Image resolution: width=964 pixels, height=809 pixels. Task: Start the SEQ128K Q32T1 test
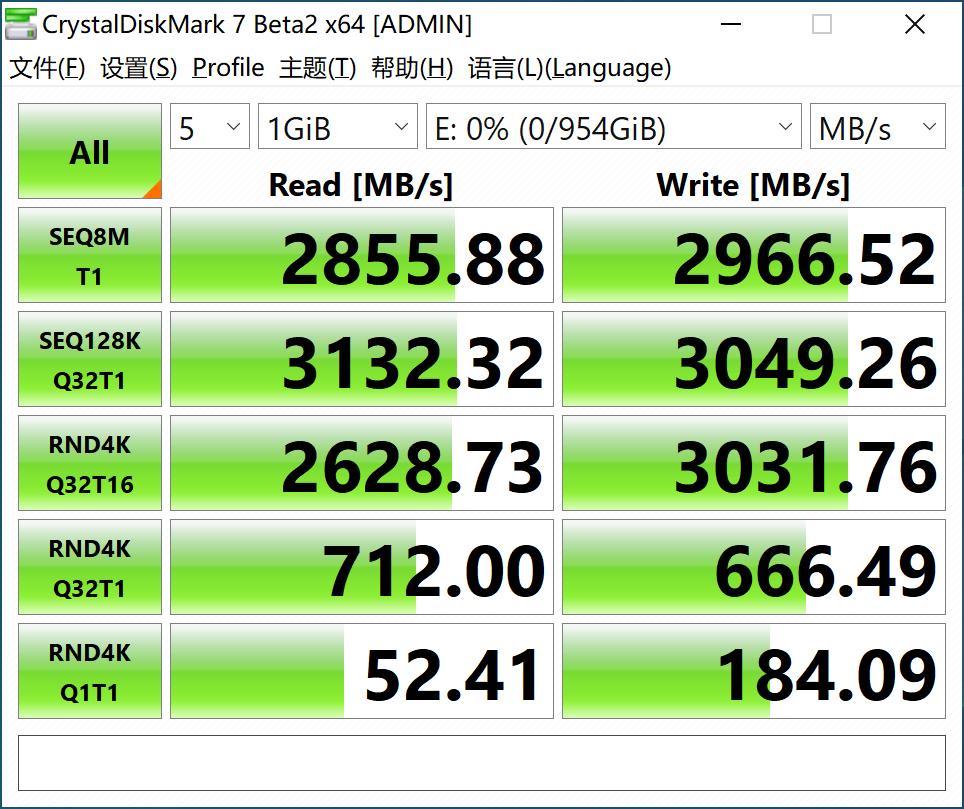(x=90, y=359)
